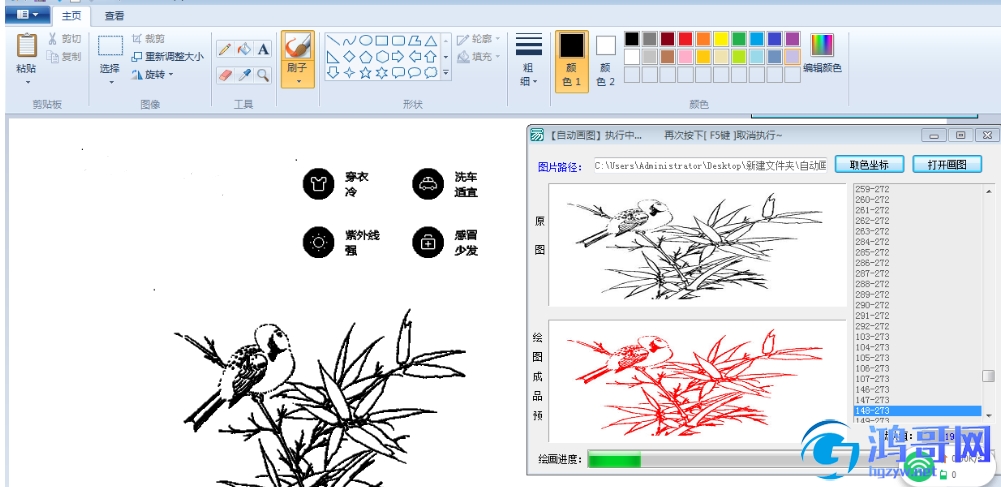
Task: Open the Outline (轮廓) dropdown
Action: (479, 40)
